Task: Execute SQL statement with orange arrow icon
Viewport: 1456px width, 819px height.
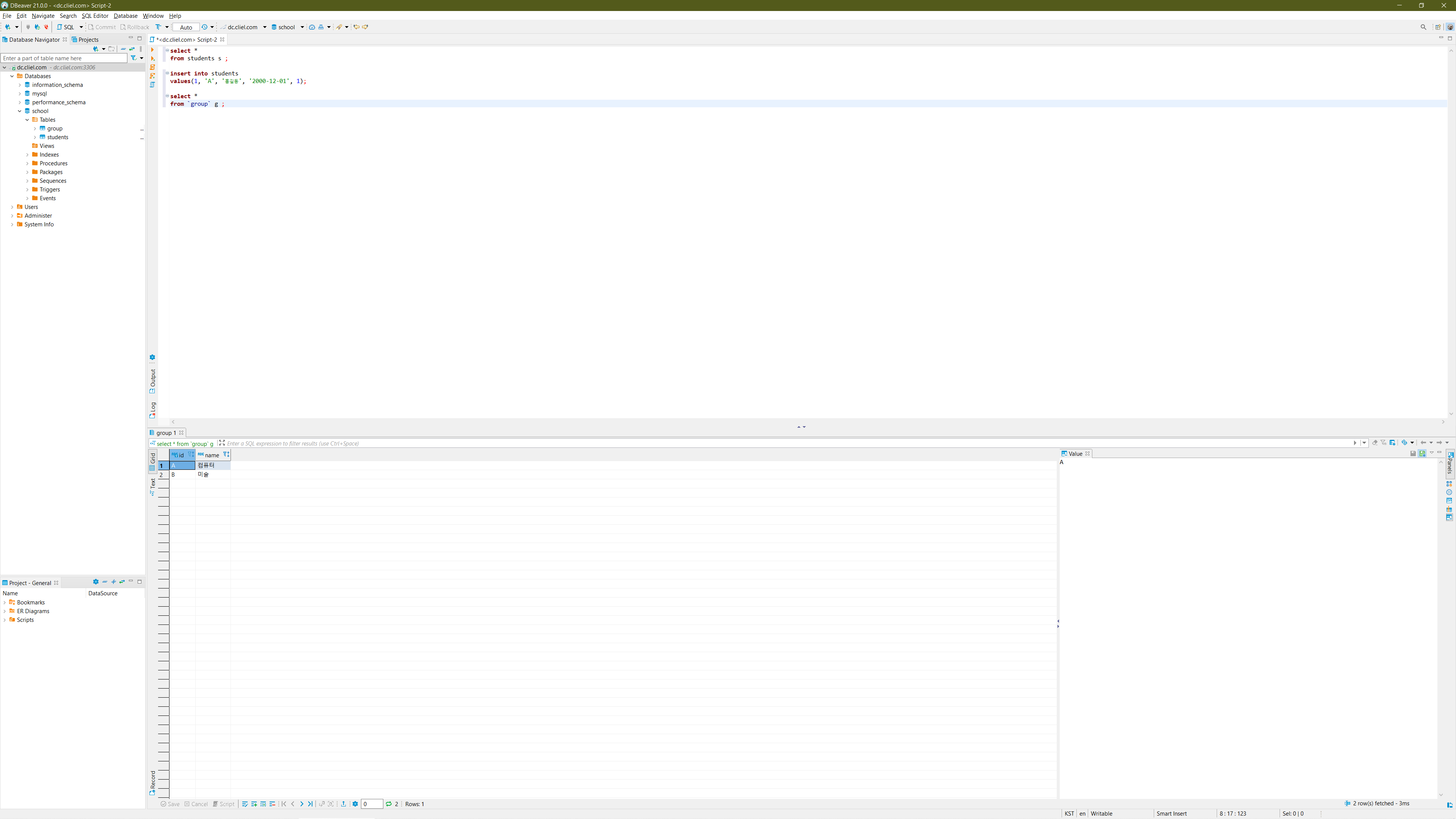Action: [x=152, y=50]
